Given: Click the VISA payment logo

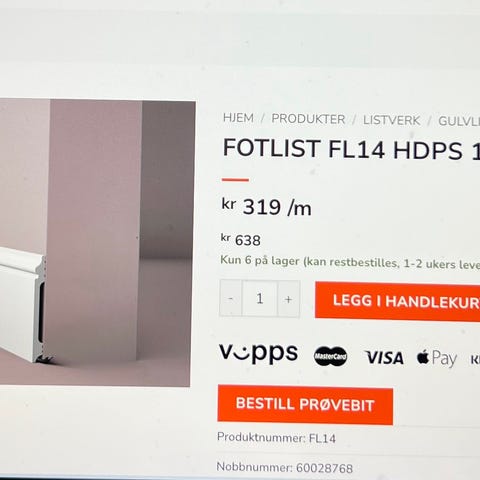Looking at the screenshot, I should pyautogui.click(x=384, y=358).
